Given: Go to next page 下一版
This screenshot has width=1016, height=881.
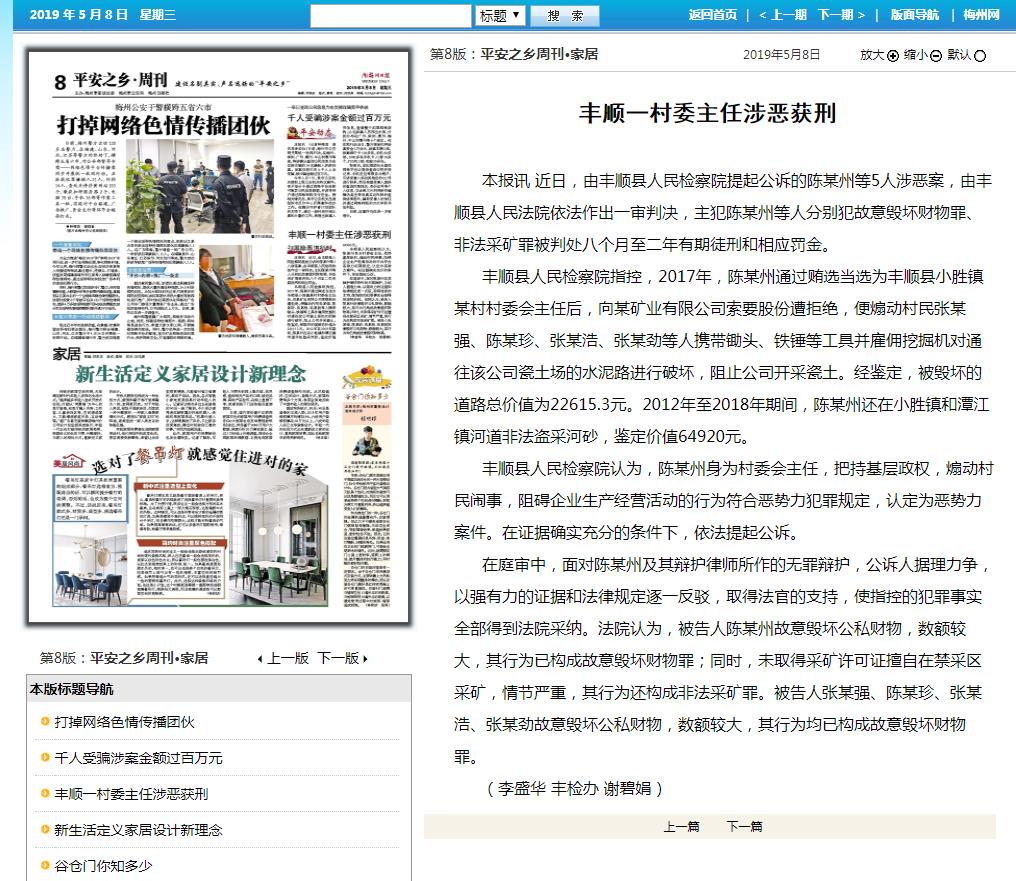Looking at the screenshot, I should tap(338, 658).
